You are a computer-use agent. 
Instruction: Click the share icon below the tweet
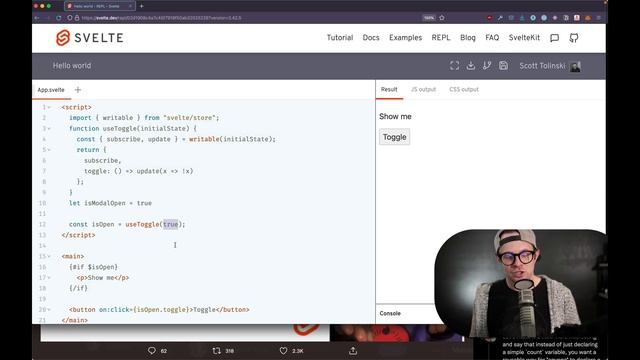coord(353,351)
